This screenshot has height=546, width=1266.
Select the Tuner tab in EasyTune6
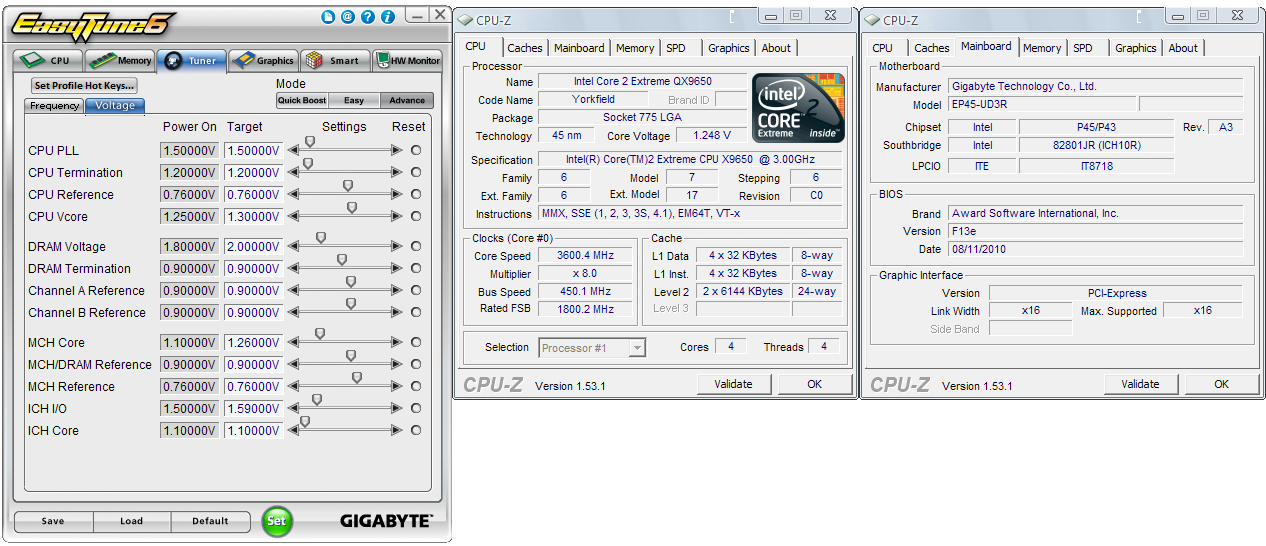[191, 60]
